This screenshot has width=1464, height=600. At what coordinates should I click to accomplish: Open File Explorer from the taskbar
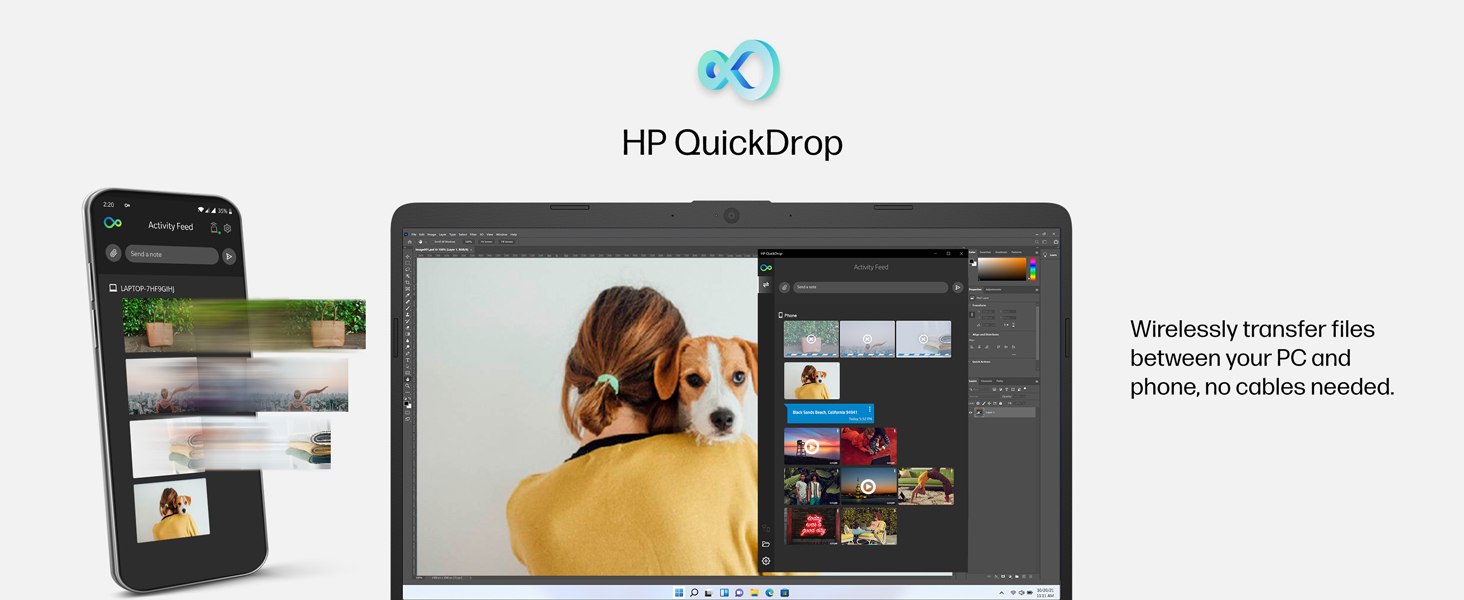click(x=754, y=593)
